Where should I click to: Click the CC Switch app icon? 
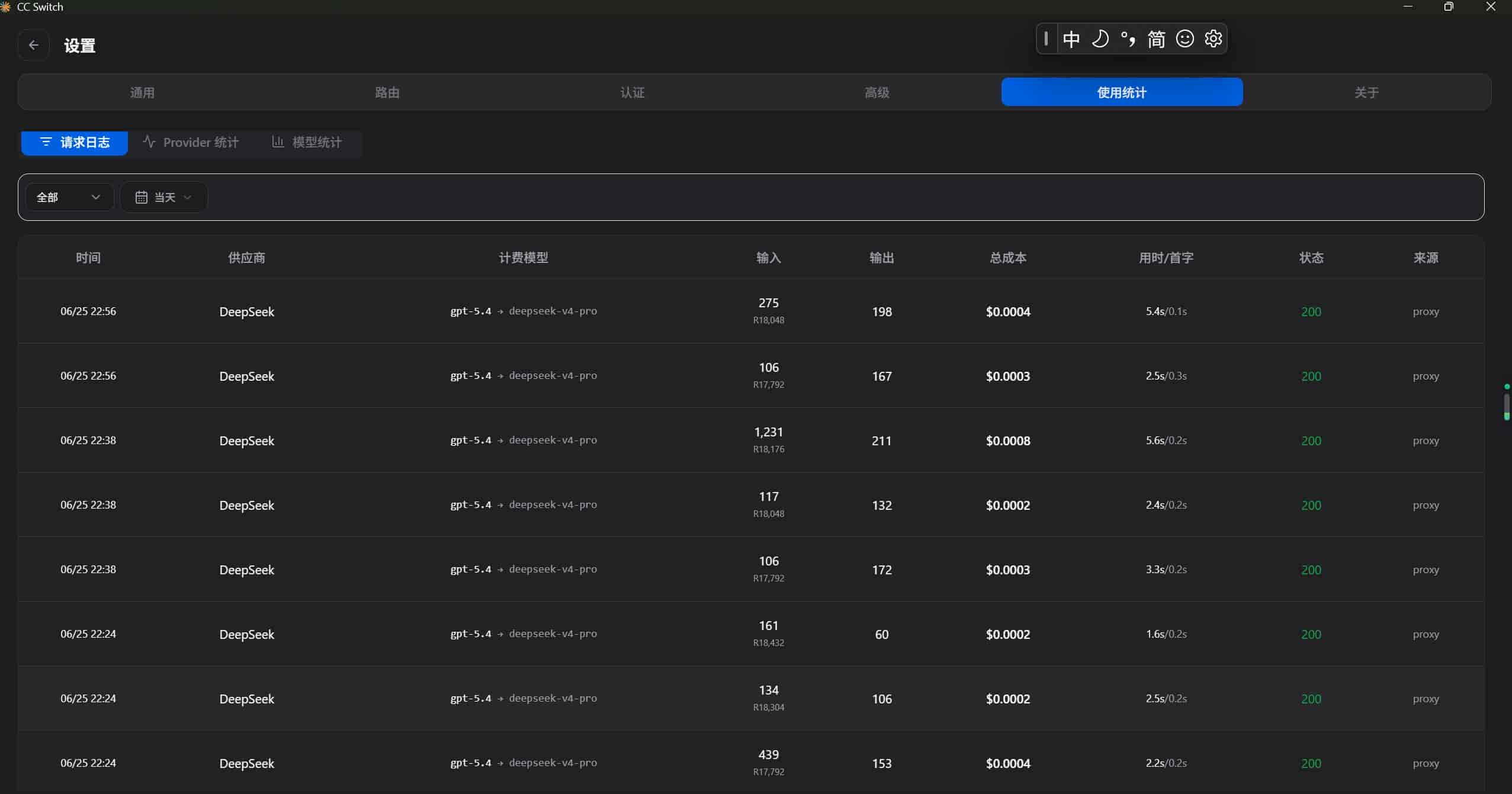(5, 7)
